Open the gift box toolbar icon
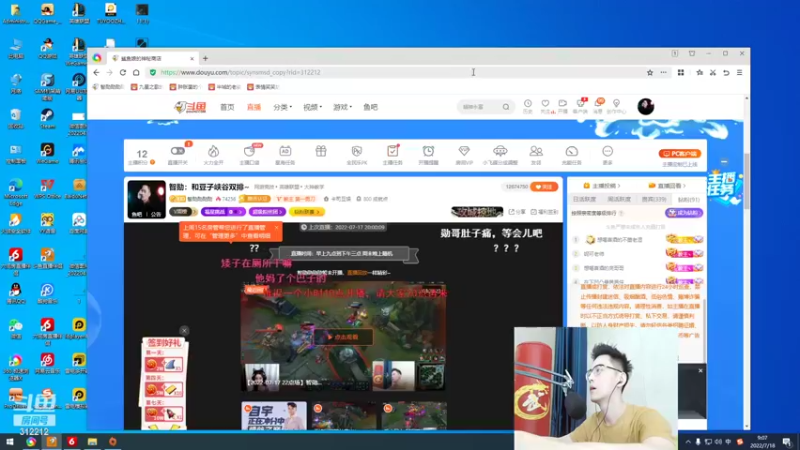This screenshot has width=800, height=450. click(x=321, y=152)
